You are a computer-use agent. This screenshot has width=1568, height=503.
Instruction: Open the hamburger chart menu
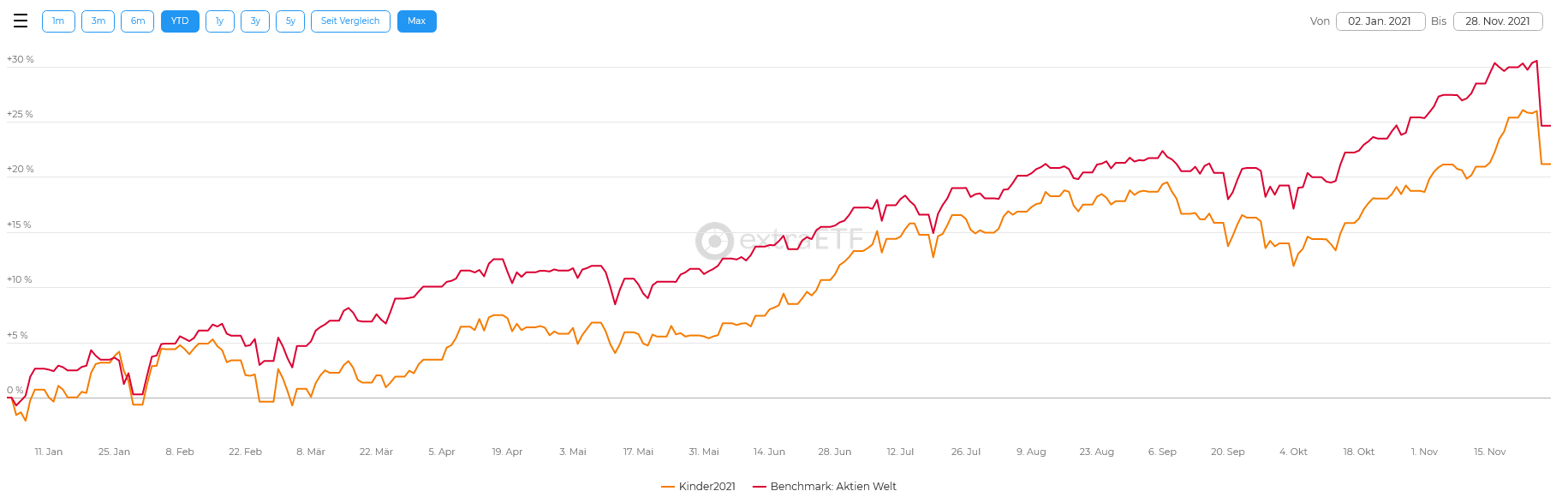(x=21, y=21)
